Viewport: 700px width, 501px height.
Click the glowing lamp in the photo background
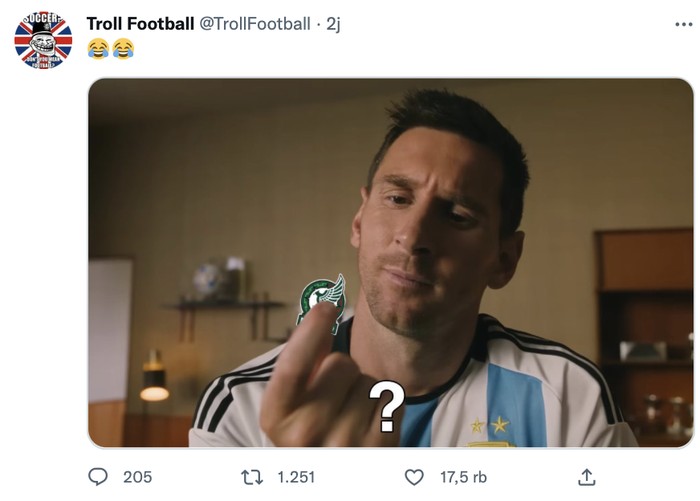[154, 385]
